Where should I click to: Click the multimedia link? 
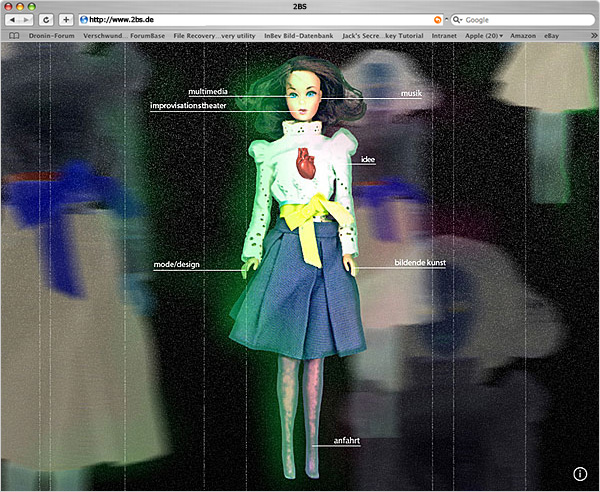point(208,91)
